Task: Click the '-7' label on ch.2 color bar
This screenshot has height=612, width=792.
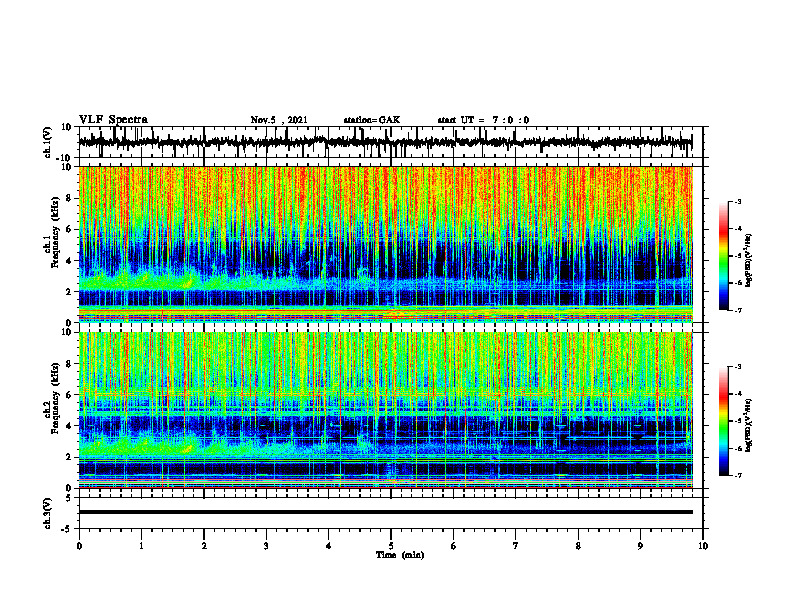Action: pos(738,475)
